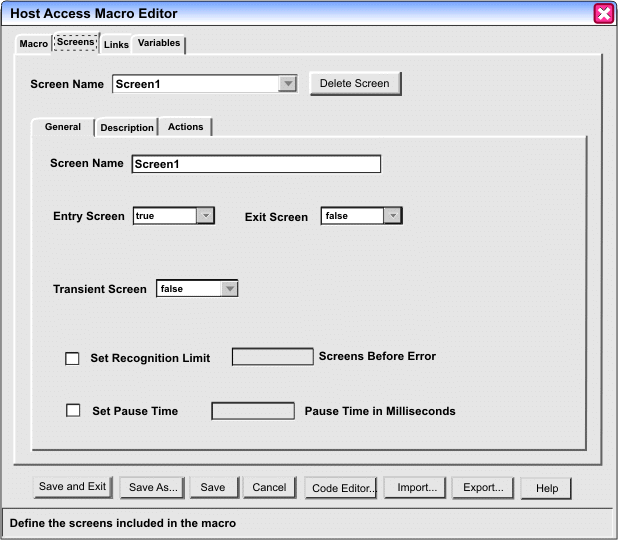Select the Screens tab
Screen dimensions: 618x540
coord(76,42)
